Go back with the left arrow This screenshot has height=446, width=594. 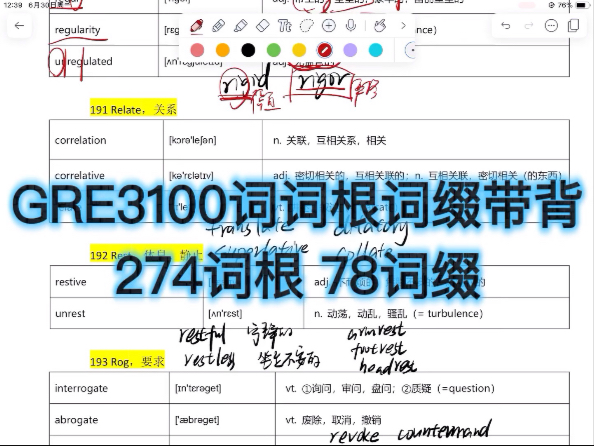(19, 26)
